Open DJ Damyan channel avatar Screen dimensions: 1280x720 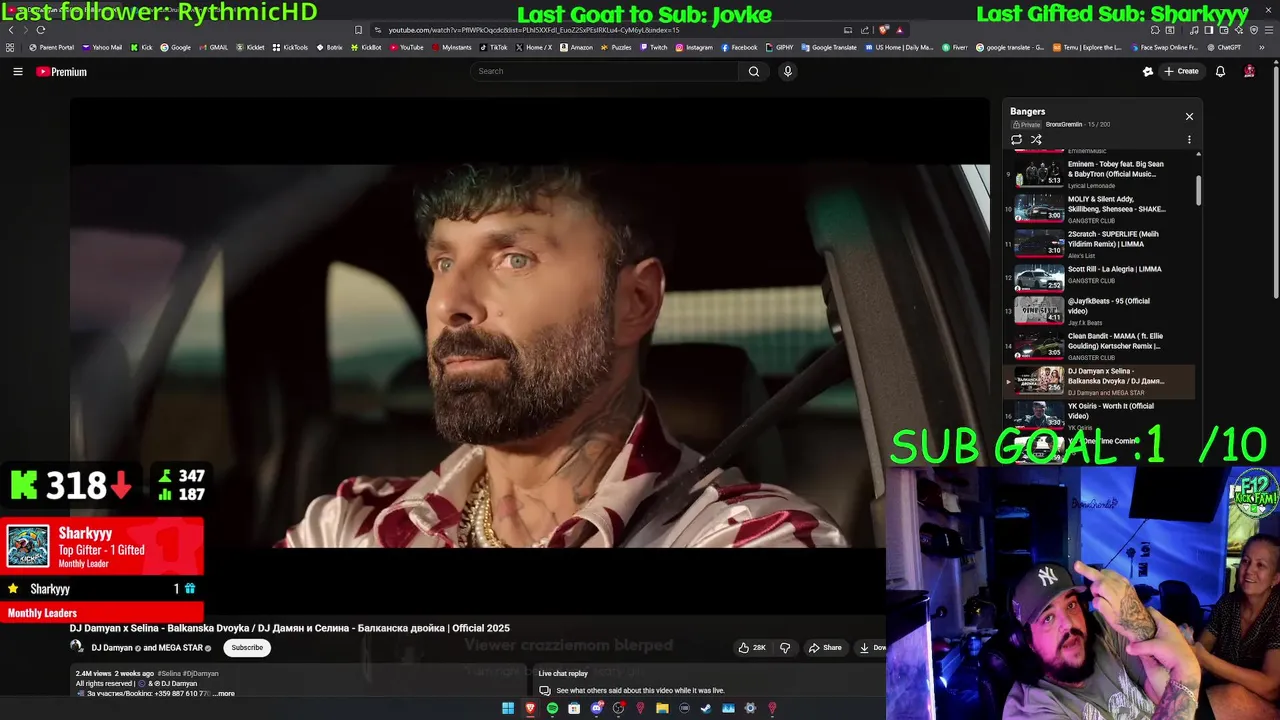click(x=77, y=647)
